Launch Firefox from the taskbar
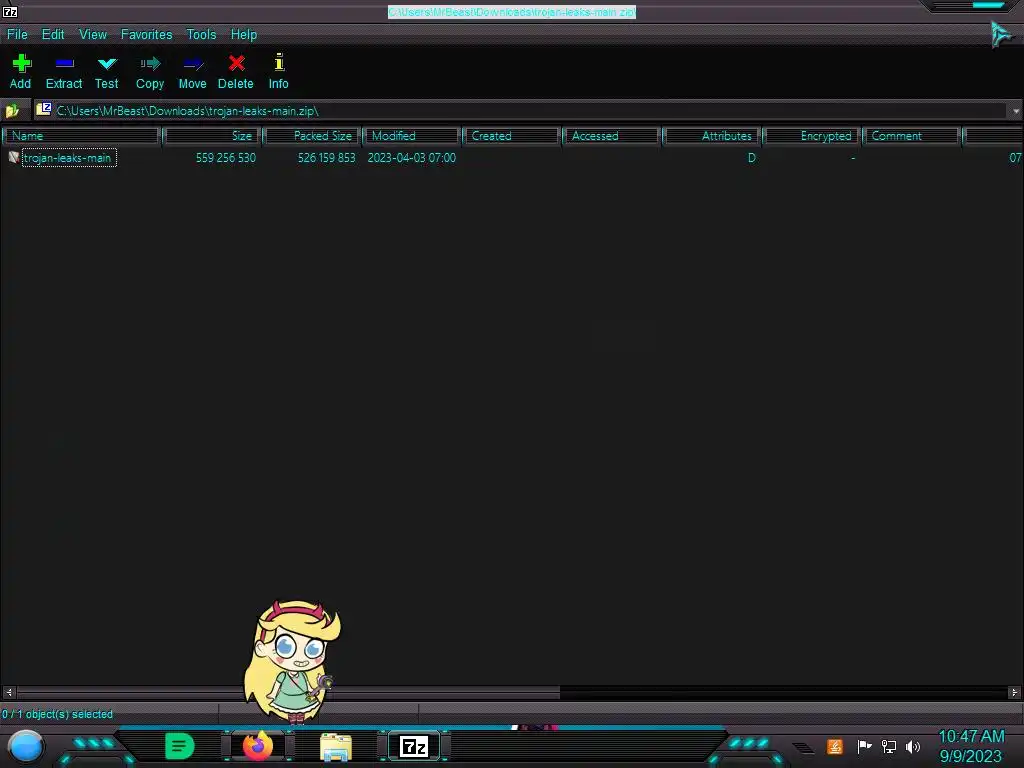Viewport: 1024px width, 768px height. (x=258, y=746)
